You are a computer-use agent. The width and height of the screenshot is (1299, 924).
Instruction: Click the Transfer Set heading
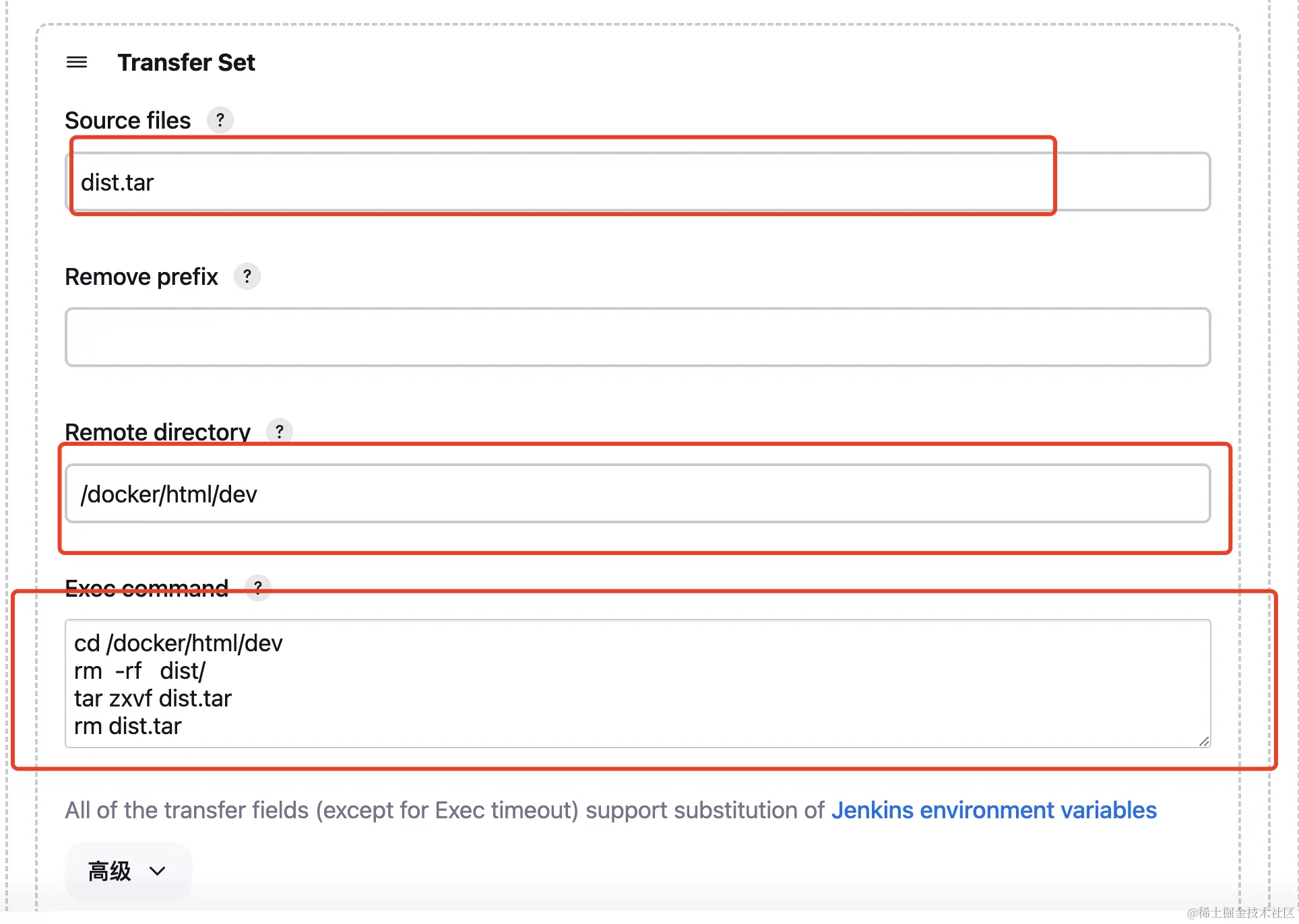186,63
